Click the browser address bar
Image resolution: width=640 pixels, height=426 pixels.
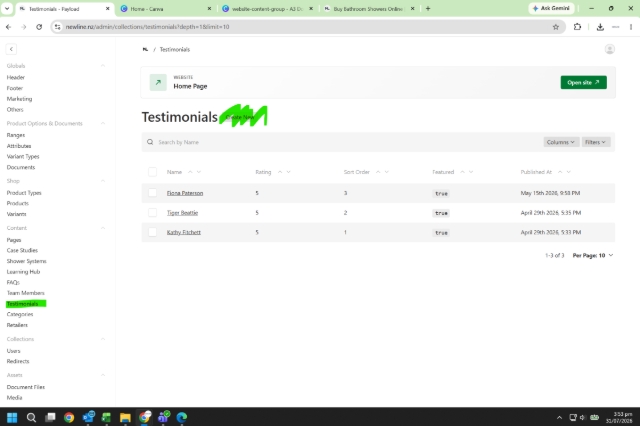[306, 27]
